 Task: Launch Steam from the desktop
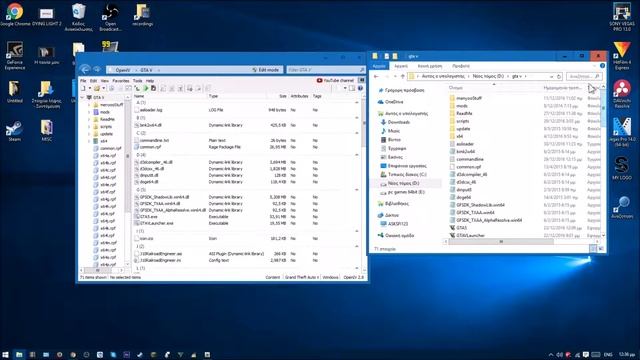(14, 131)
